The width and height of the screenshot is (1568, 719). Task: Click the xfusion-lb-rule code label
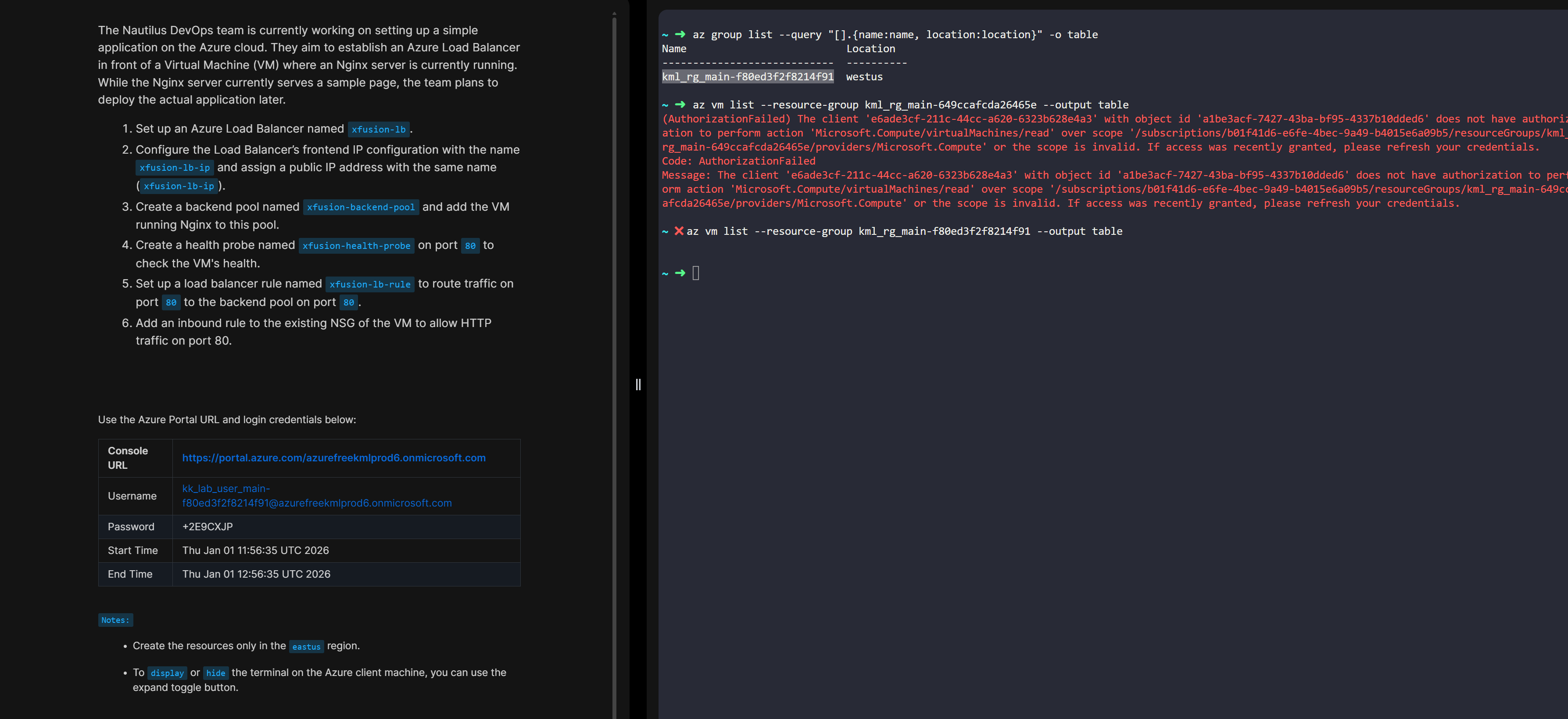(x=369, y=284)
